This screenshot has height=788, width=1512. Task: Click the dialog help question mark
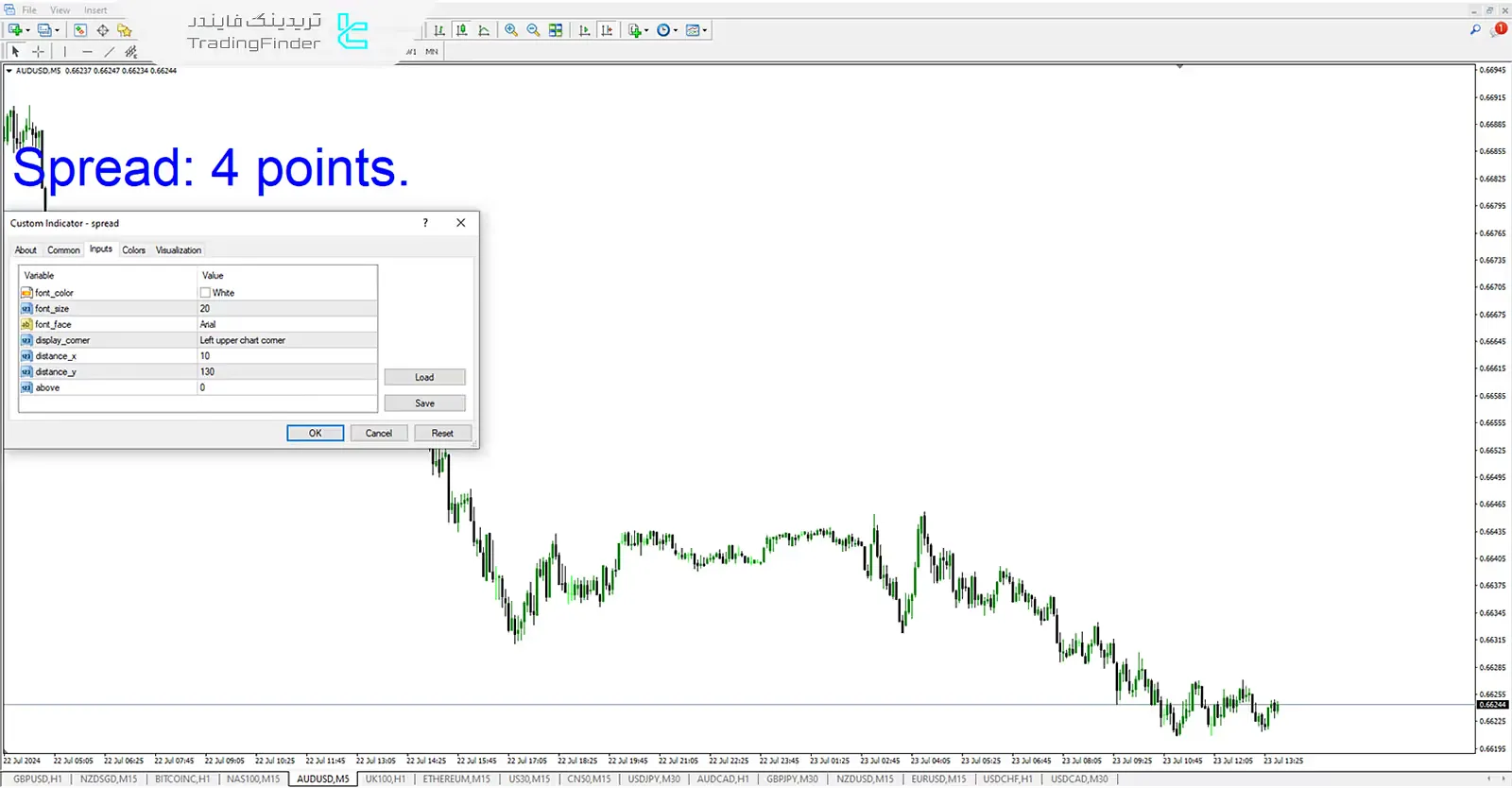(x=425, y=223)
